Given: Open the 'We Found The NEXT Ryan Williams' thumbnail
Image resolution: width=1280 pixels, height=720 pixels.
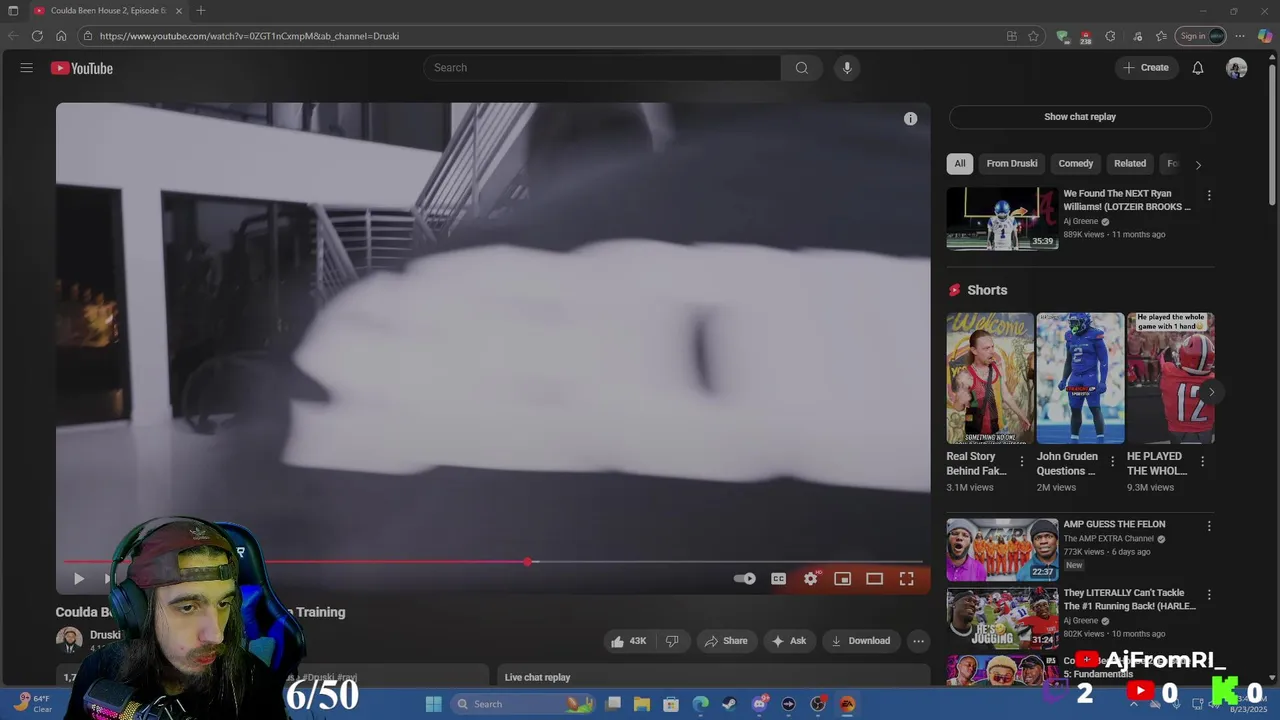Looking at the screenshot, I should pyautogui.click(x=1002, y=218).
